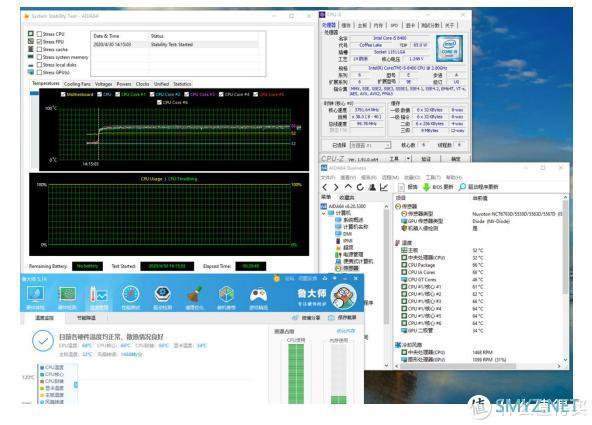Click AIDA64 horizontal scrollbar right arrow

559,366
